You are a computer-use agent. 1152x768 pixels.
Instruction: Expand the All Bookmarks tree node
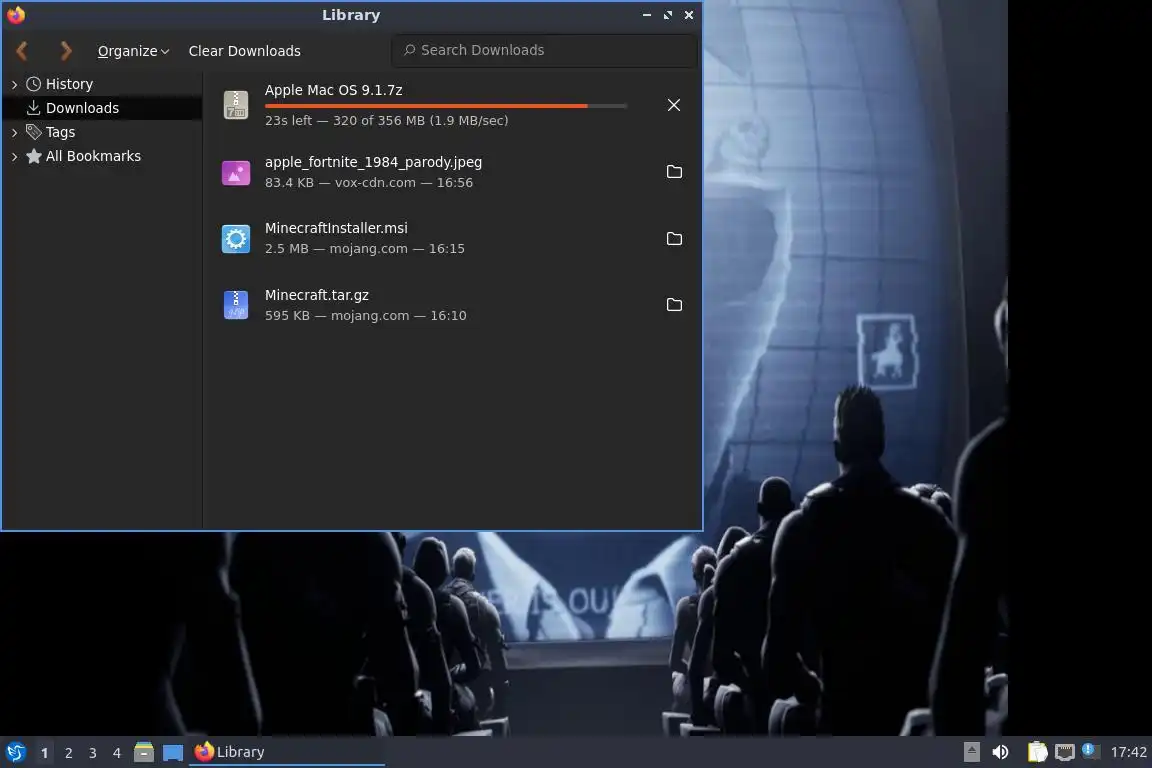(x=15, y=157)
